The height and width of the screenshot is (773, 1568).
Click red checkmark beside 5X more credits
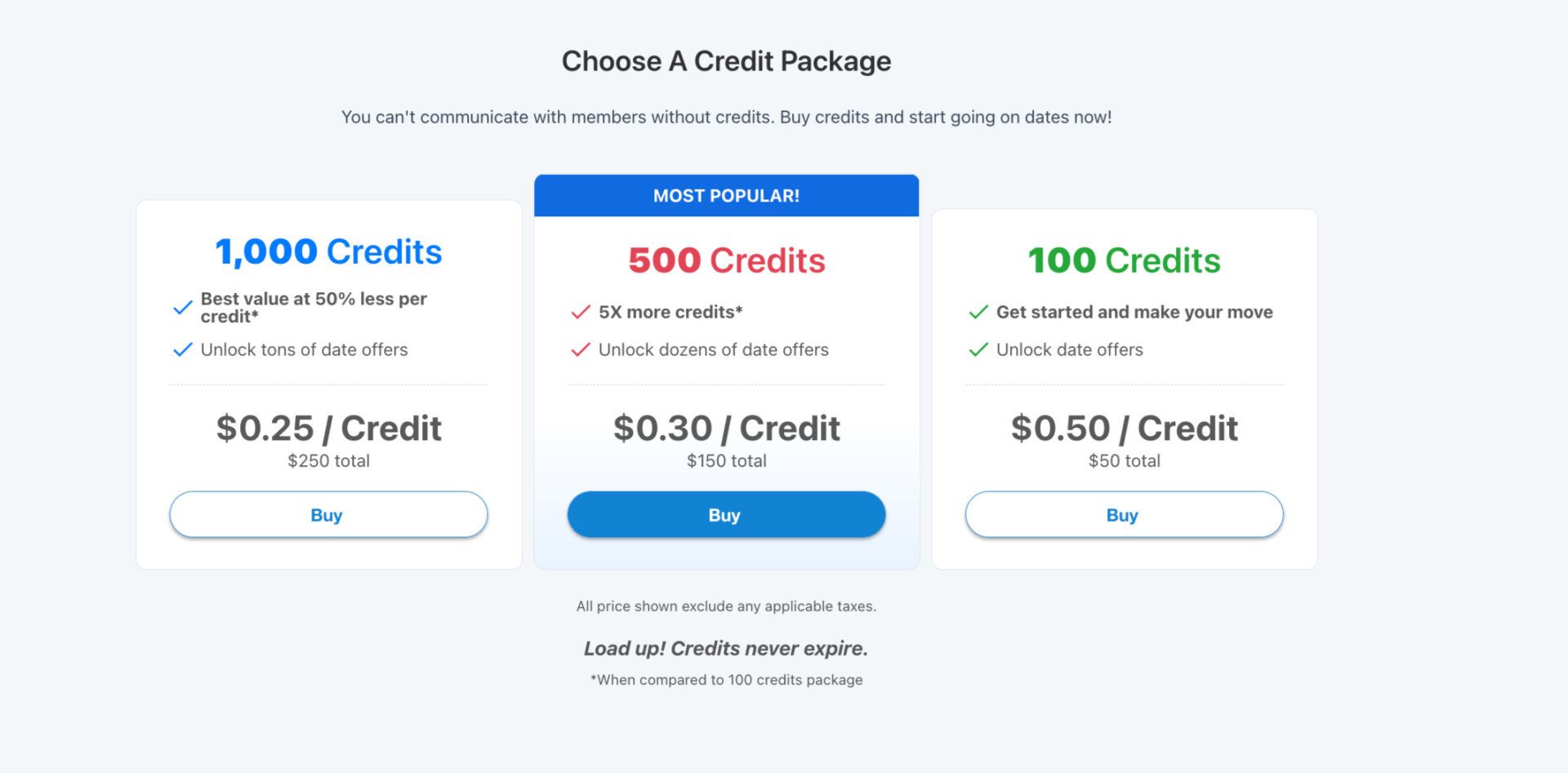pyautogui.click(x=581, y=312)
